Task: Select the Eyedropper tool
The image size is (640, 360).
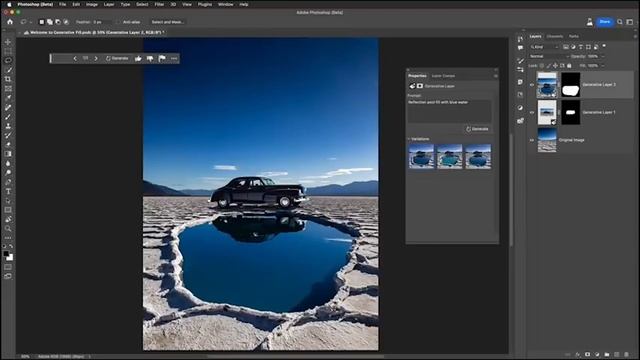Action: click(8, 98)
